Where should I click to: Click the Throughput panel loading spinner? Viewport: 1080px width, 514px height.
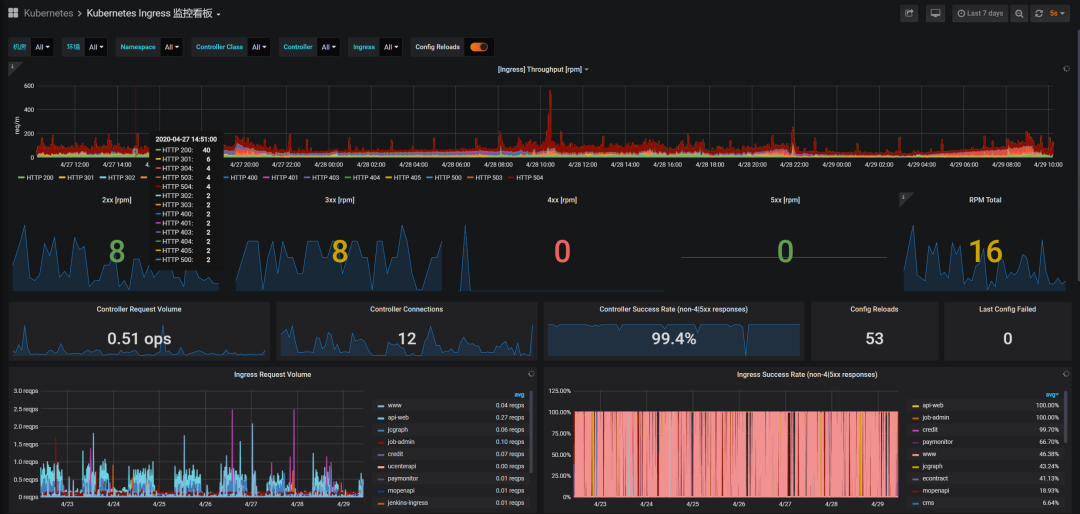pyautogui.click(x=1066, y=69)
